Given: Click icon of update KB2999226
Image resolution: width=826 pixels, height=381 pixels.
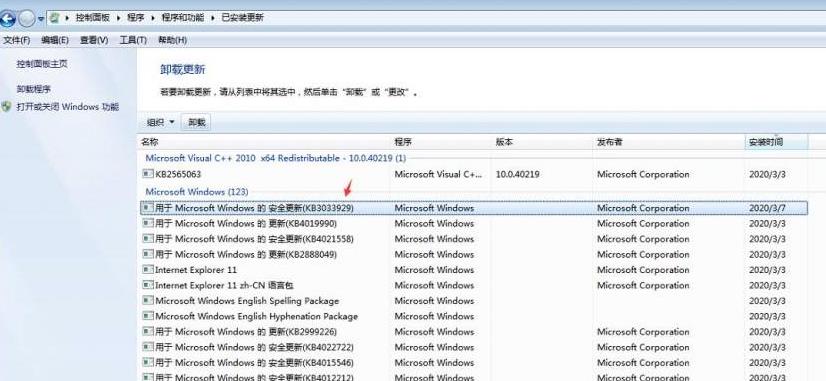Looking at the screenshot, I should [x=148, y=331].
